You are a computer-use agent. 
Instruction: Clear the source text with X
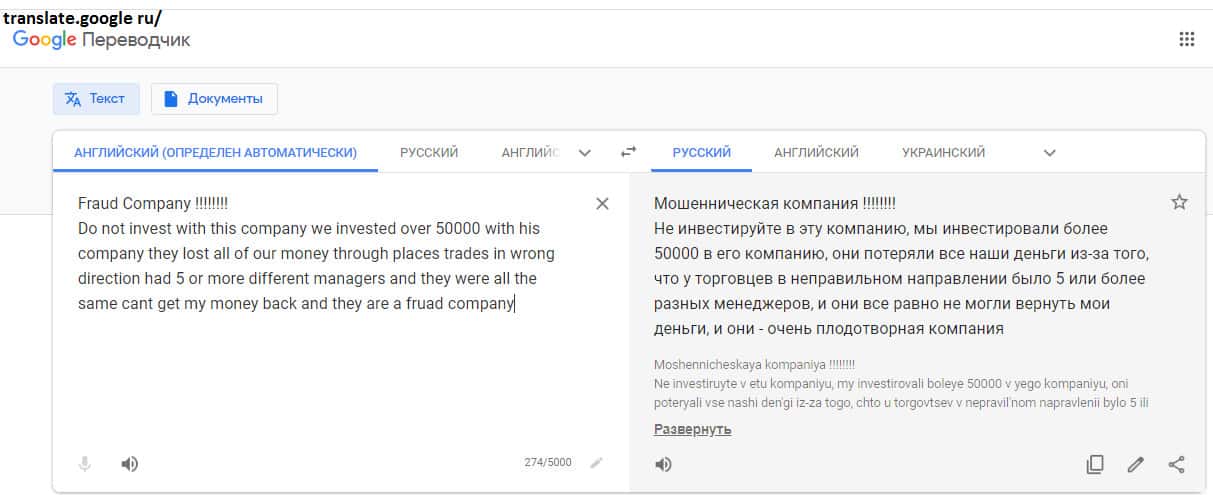(x=602, y=204)
